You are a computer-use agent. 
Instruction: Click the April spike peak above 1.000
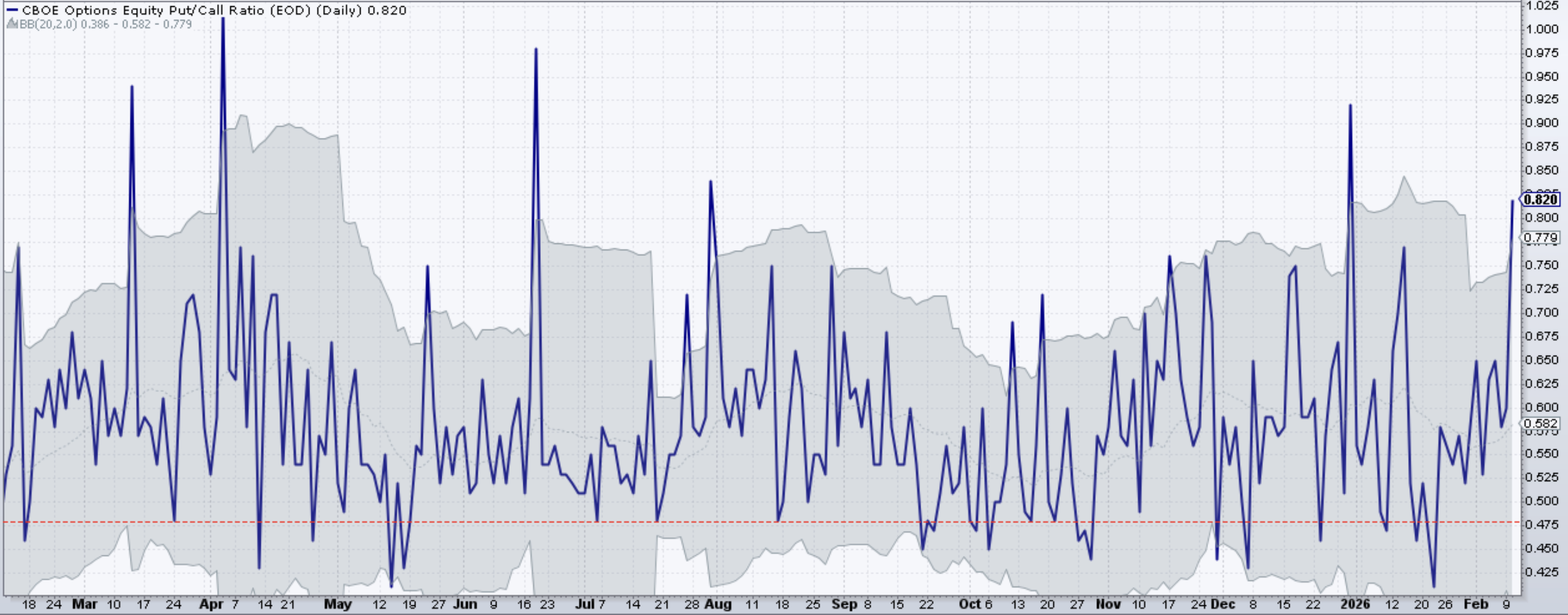[x=223, y=19]
